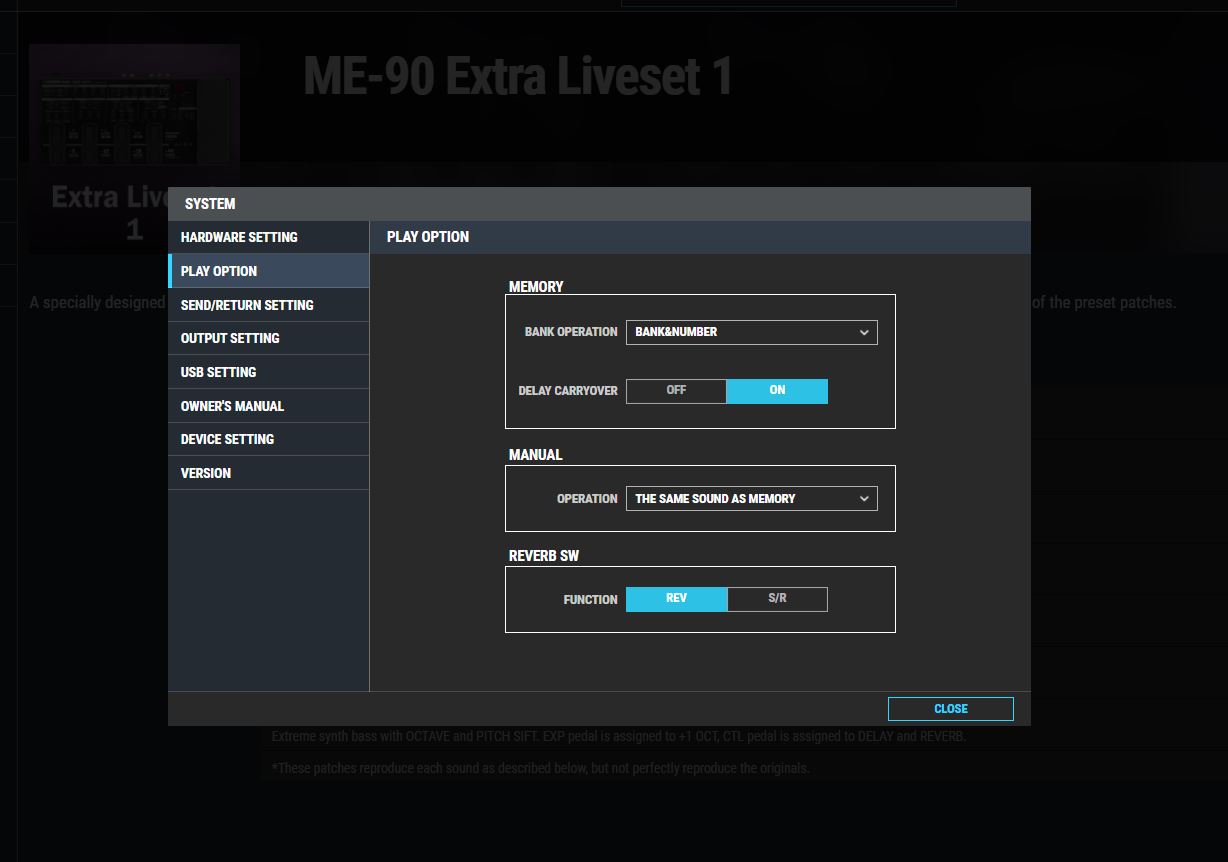1228x862 pixels.
Task: Click the System dialog title
Action: coord(210,204)
